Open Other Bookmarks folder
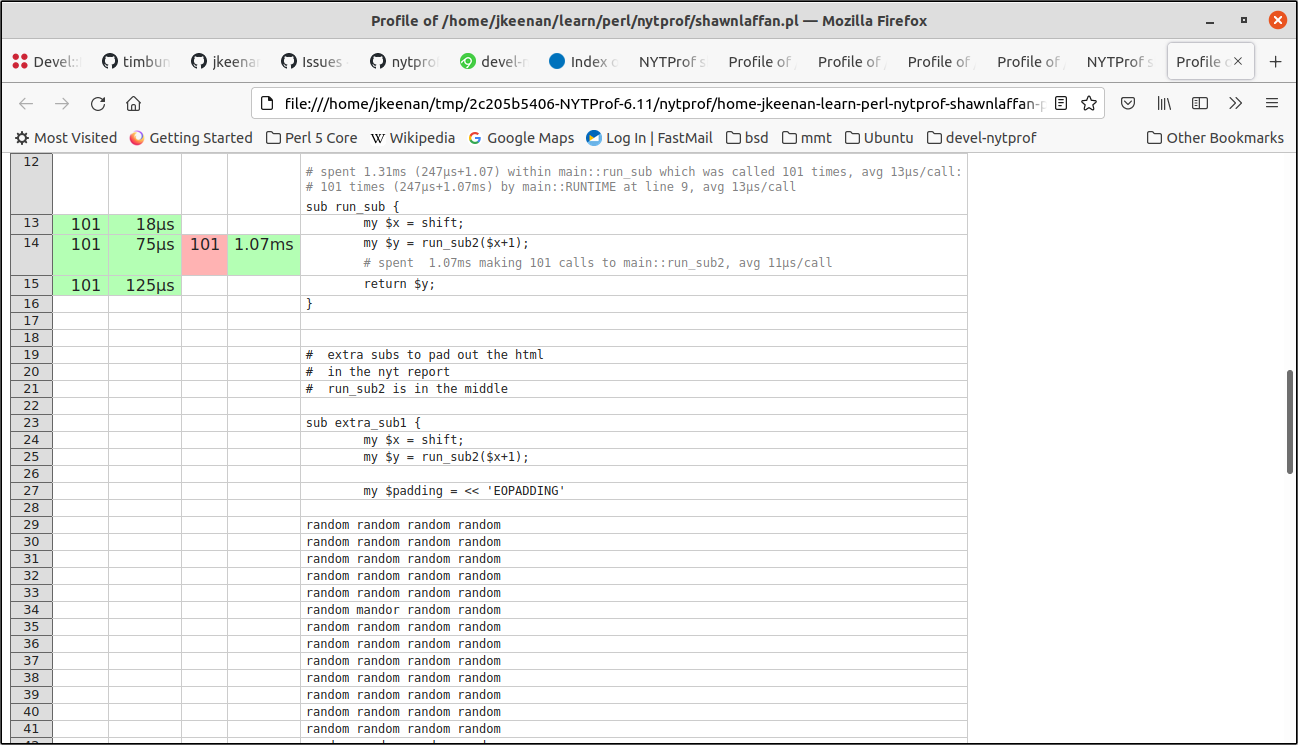The width and height of the screenshot is (1298, 745). [x=1215, y=138]
